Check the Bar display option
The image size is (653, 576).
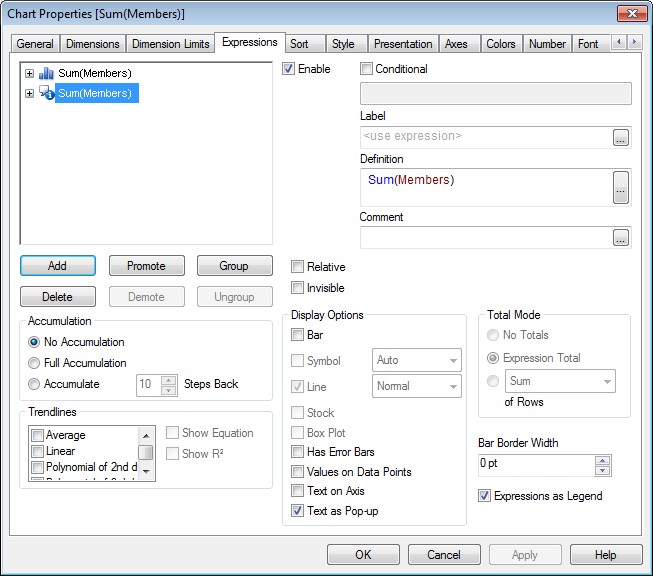pyautogui.click(x=297, y=334)
